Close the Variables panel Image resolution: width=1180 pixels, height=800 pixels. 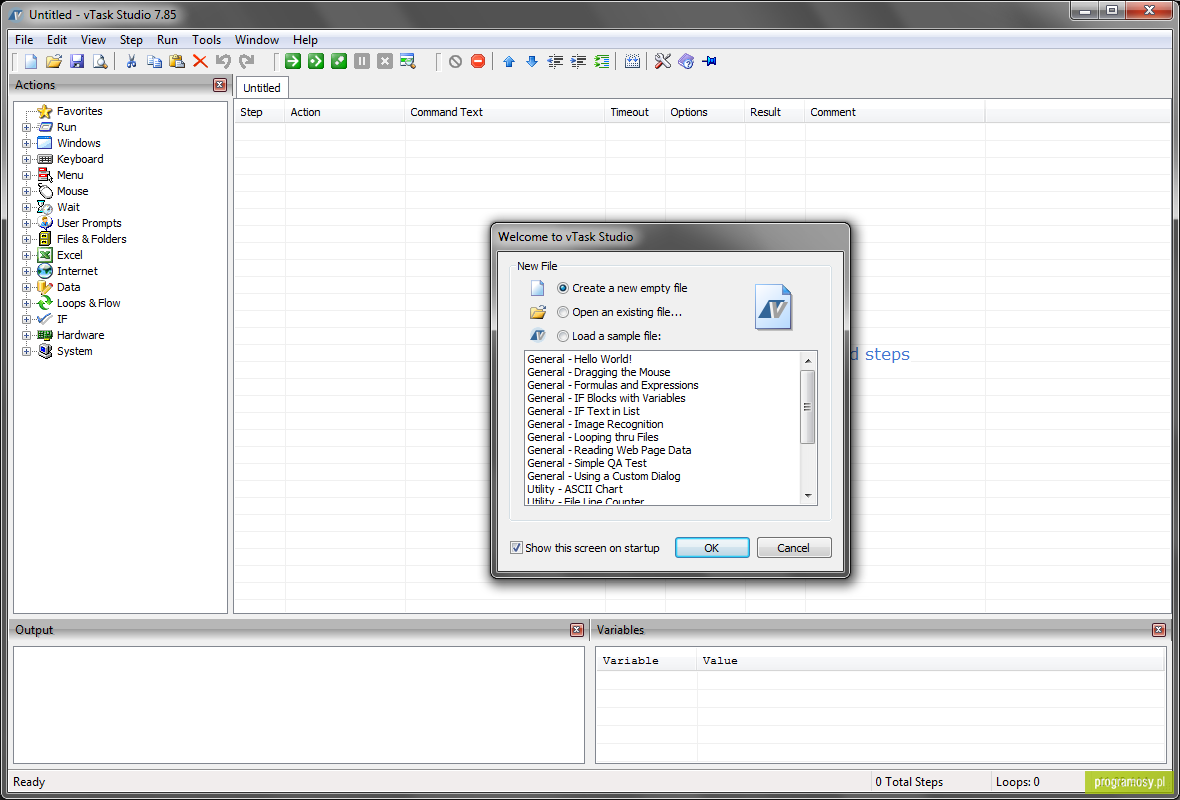tap(1159, 630)
